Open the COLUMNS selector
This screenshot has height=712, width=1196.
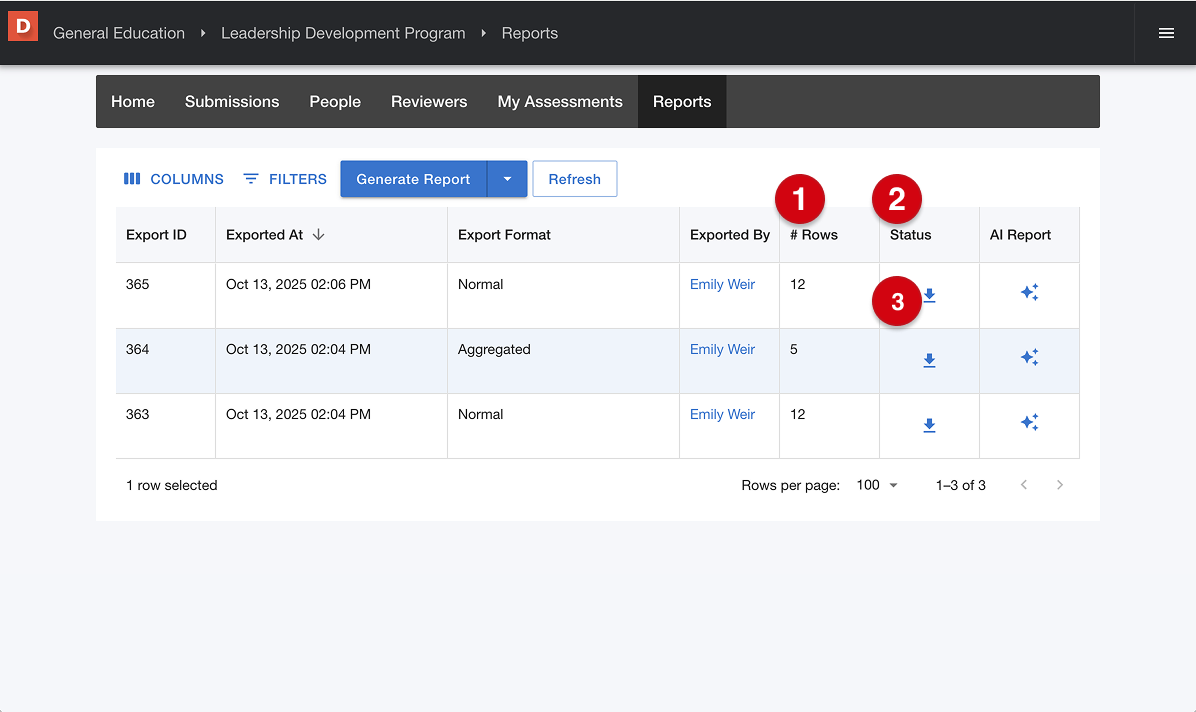pyautogui.click(x=173, y=179)
